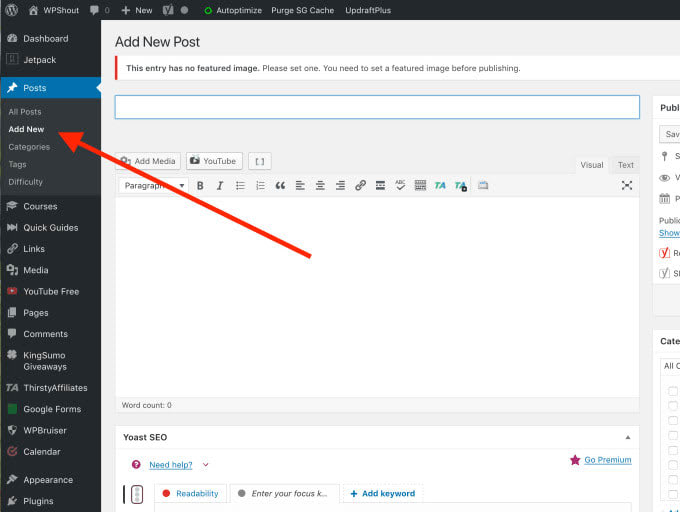
Task: Insert a numbered list
Action: point(260,186)
